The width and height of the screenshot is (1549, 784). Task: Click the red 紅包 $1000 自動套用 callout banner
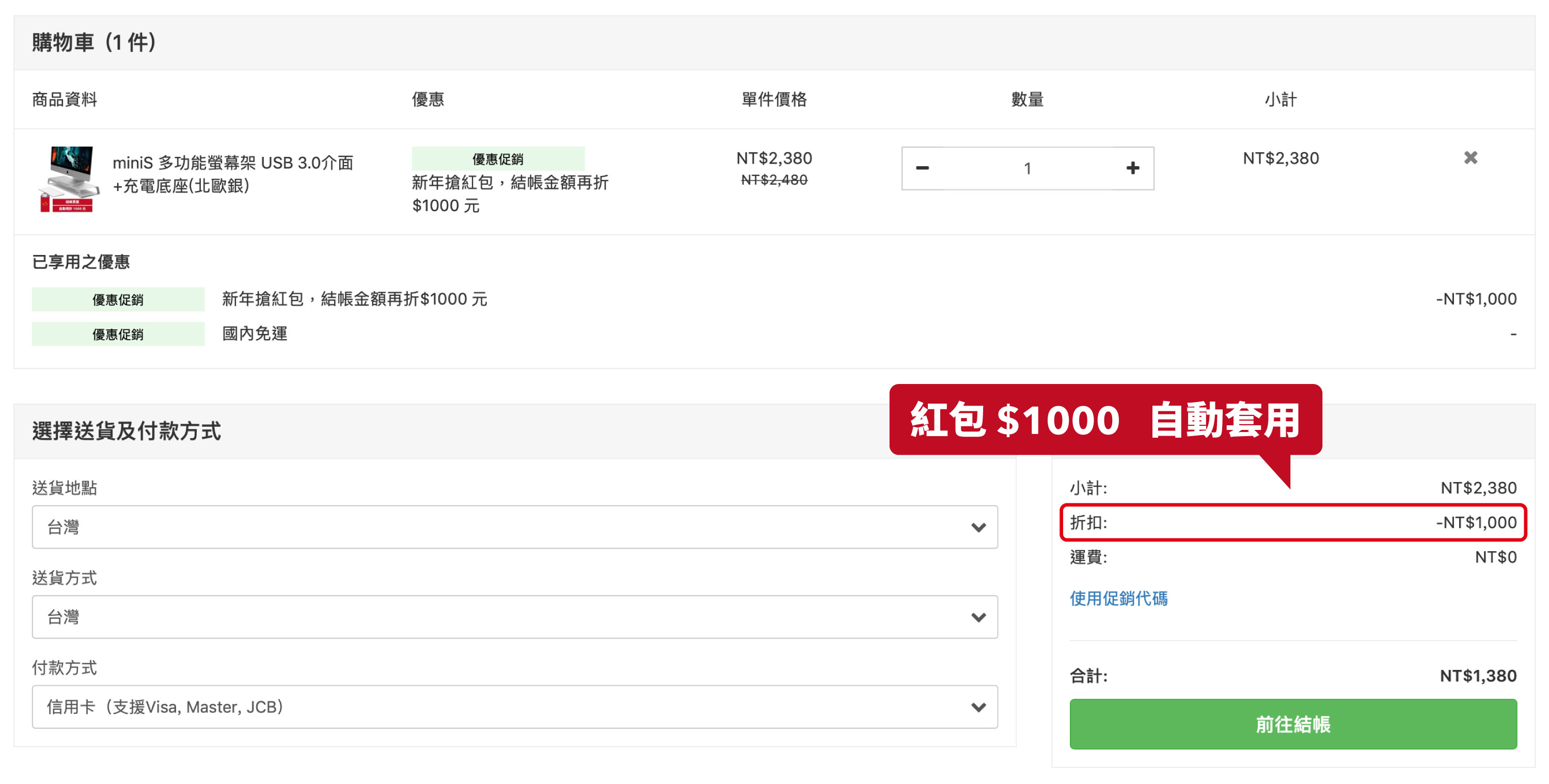1104,420
